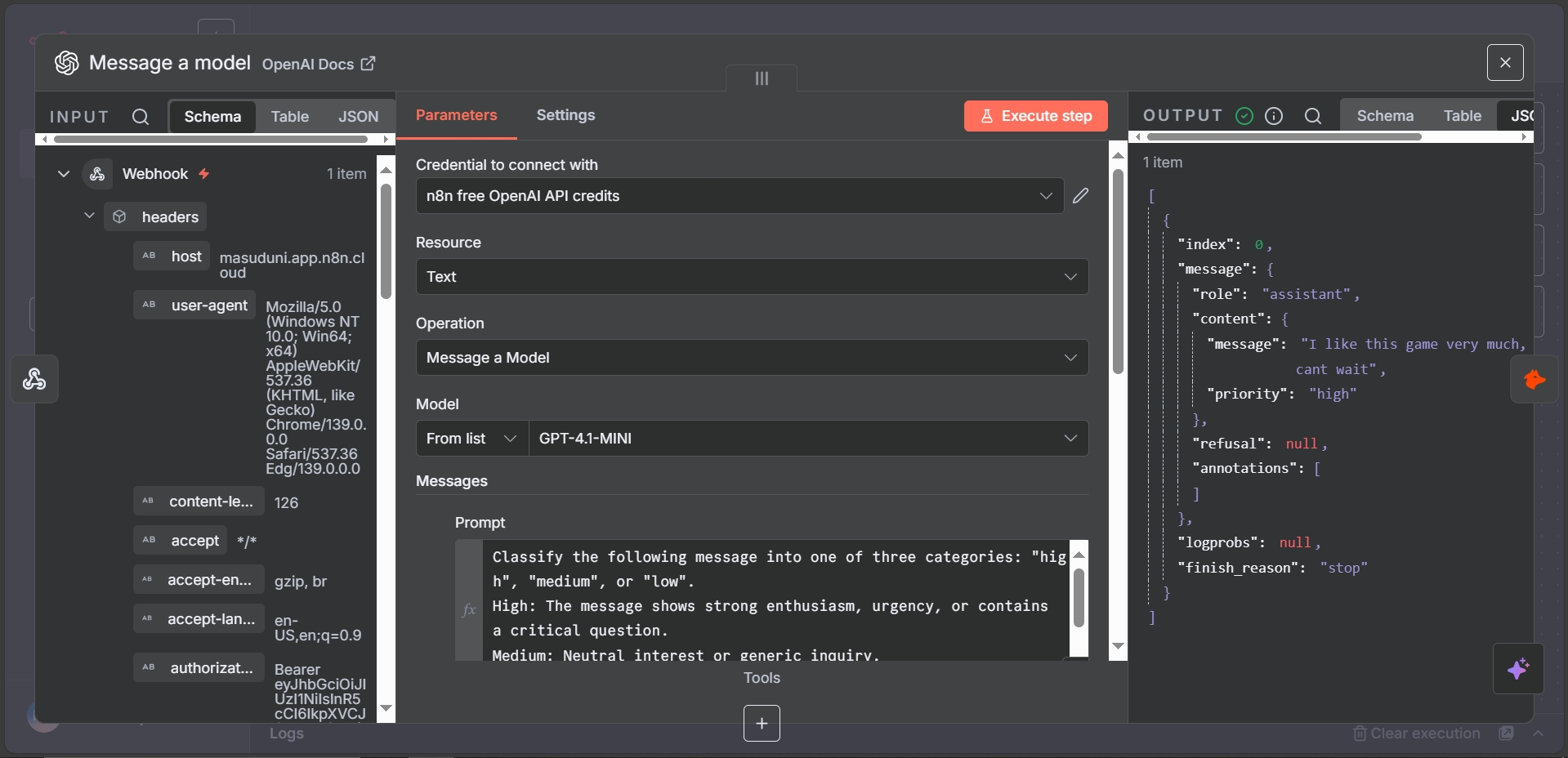Switch output view to Schema

(1385, 116)
